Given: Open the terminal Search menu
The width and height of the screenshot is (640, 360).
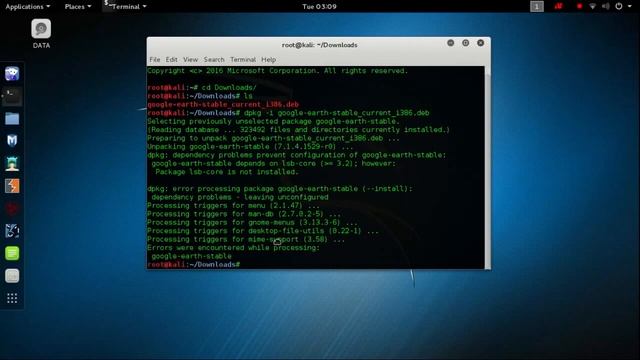Looking at the screenshot, I should [x=214, y=60].
